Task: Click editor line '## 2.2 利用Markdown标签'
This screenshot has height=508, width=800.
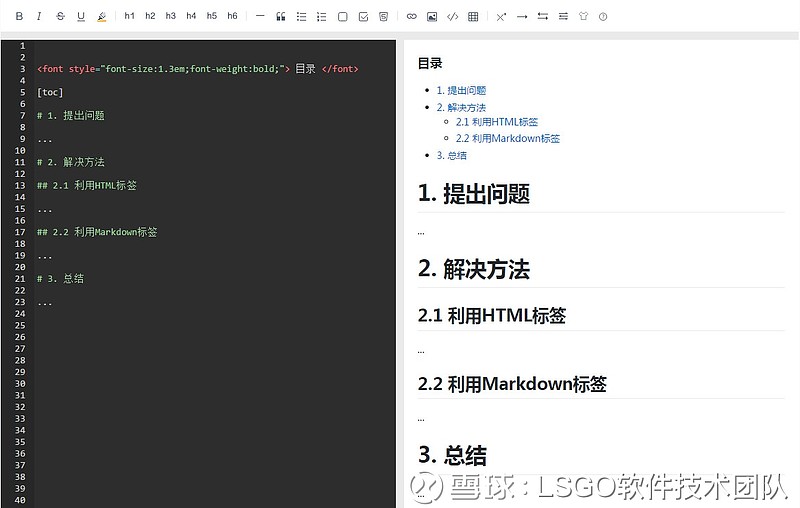Action: (97, 232)
